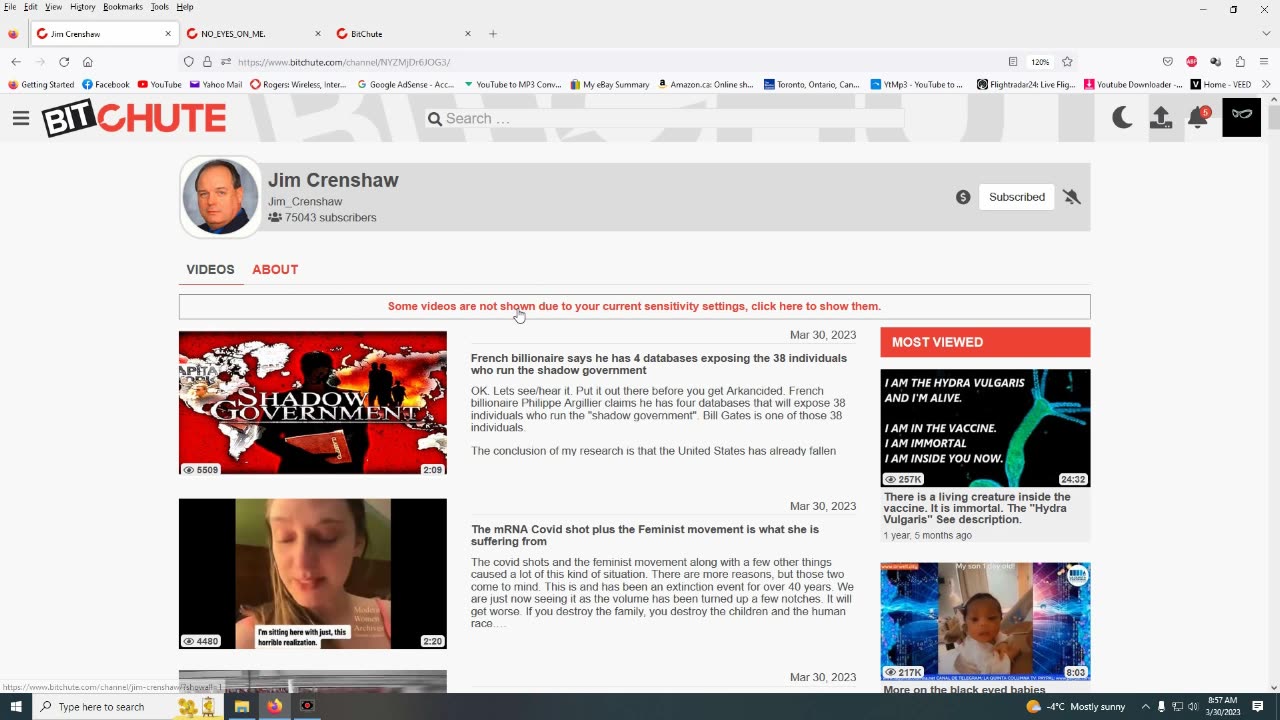Open the File menu
This screenshot has height=720, width=1280.
point(10,7)
